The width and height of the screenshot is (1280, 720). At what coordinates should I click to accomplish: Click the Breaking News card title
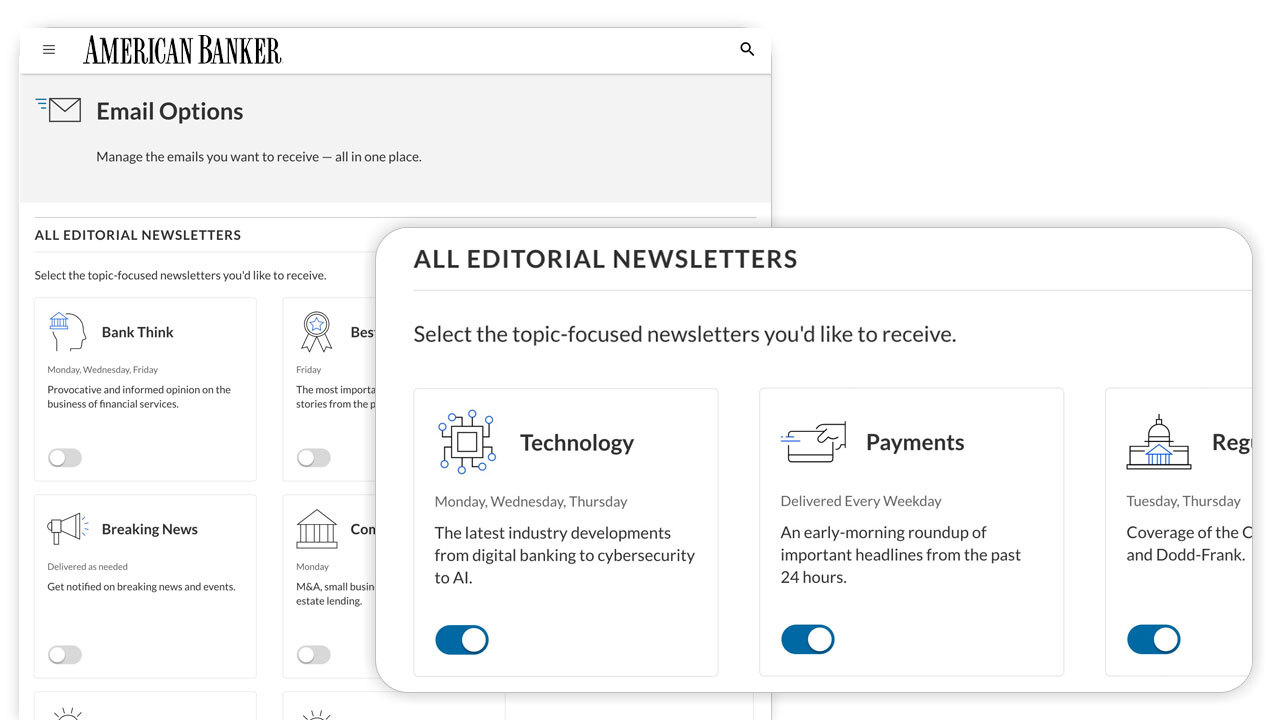[150, 529]
